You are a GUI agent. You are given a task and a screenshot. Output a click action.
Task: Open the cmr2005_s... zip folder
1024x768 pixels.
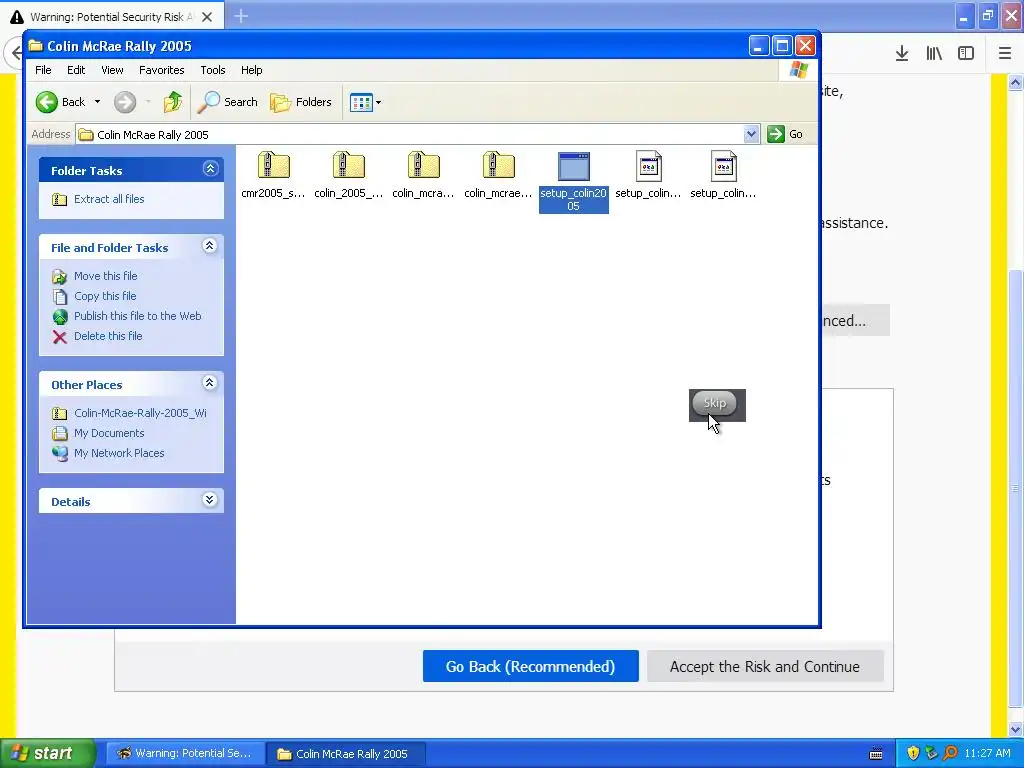pyautogui.click(x=273, y=174)
